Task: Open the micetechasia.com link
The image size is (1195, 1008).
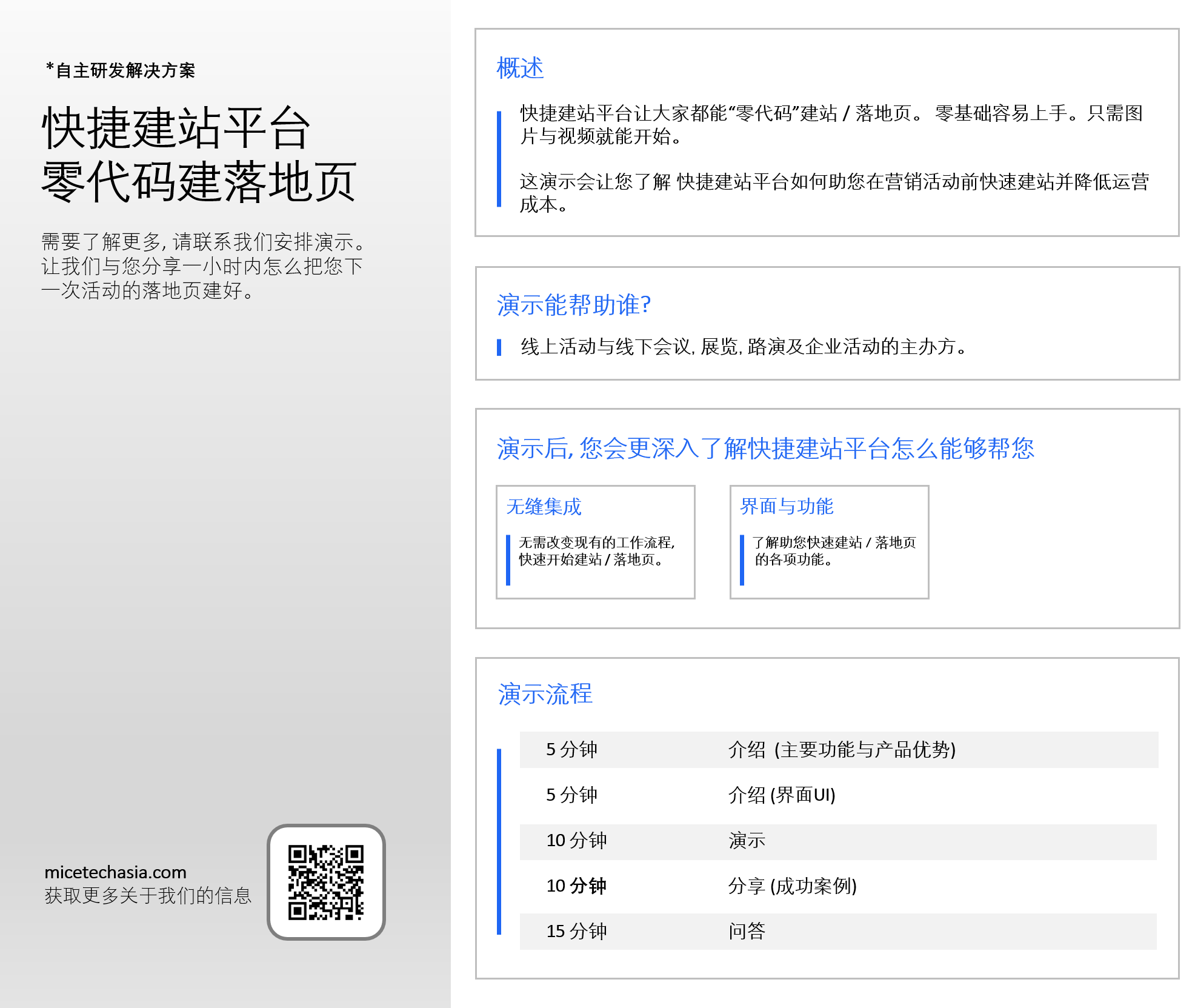Action: point(115,872)
